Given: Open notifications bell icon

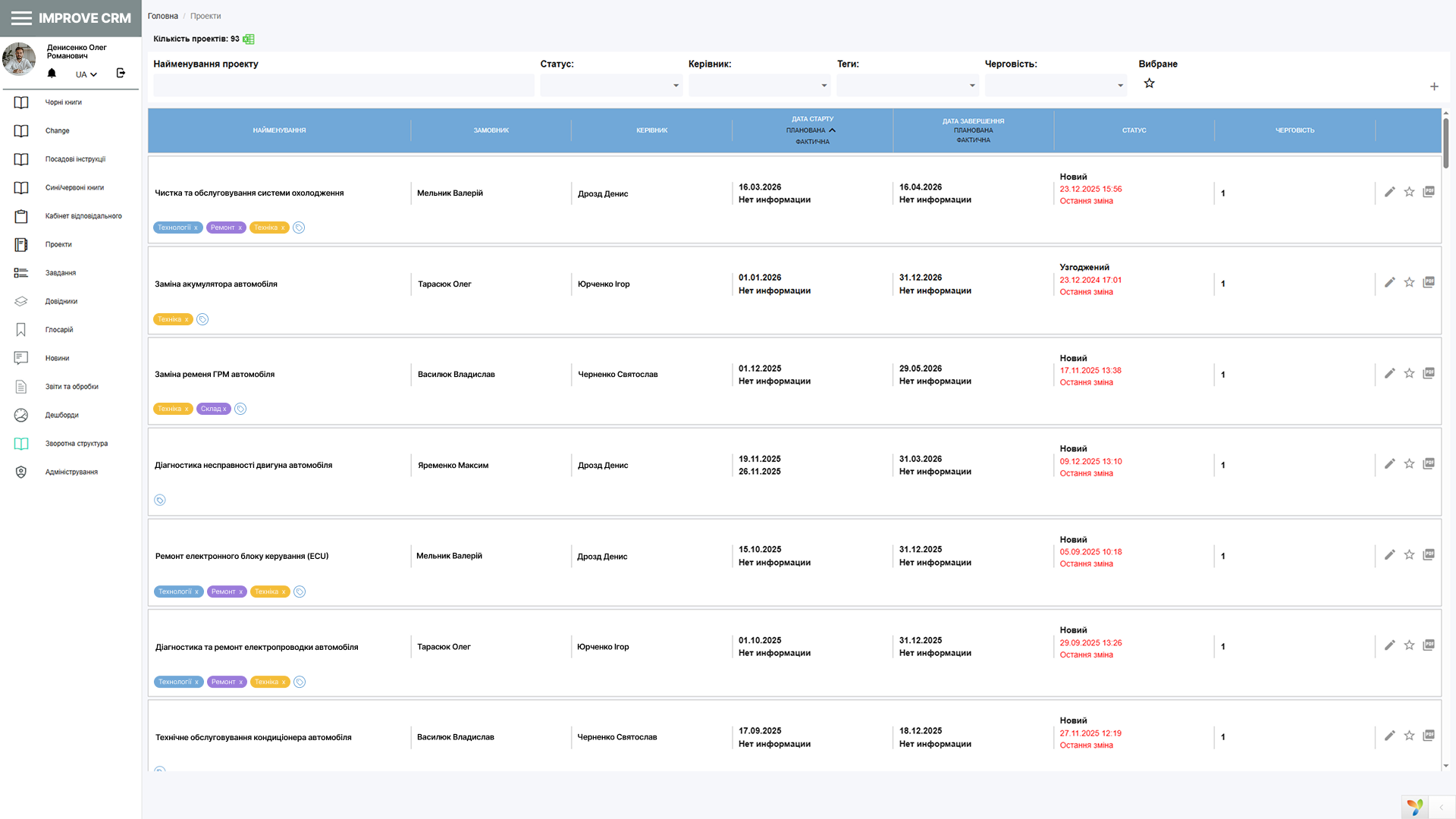Looking at the screenshot, I should tap(52, 74).
